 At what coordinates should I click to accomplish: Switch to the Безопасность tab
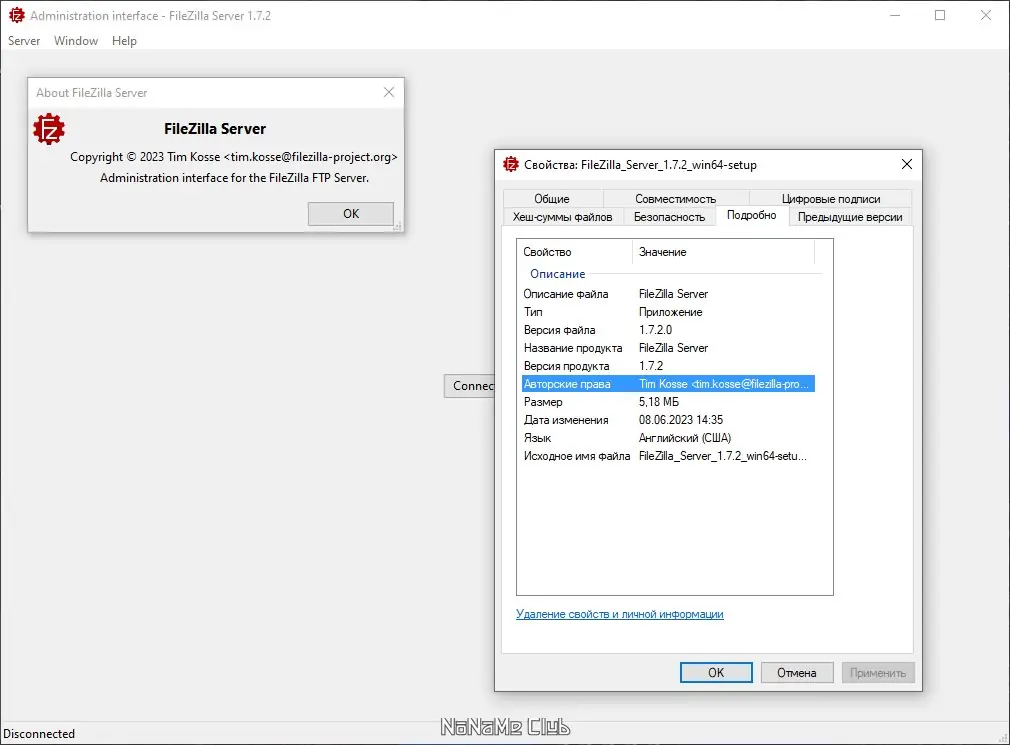[x=669, y=217]
